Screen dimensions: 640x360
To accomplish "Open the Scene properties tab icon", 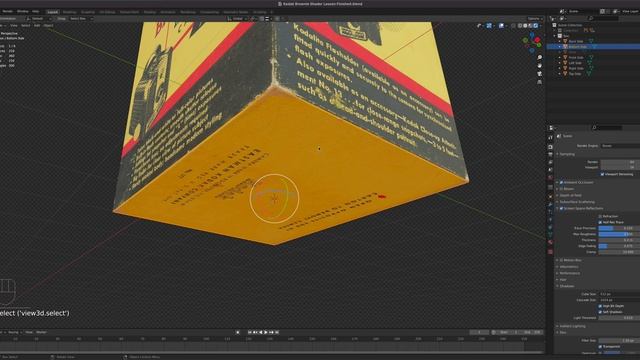I will pos(550,170).
